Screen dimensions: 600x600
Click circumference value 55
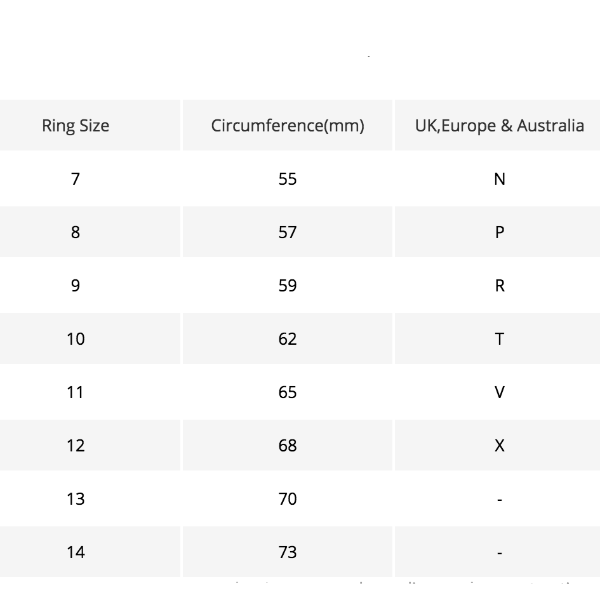(x=288, y=179)
